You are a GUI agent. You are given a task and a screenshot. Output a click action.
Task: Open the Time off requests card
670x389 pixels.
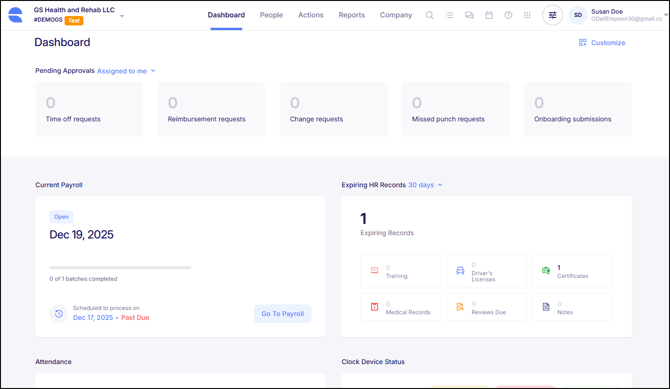pos(89,109)
